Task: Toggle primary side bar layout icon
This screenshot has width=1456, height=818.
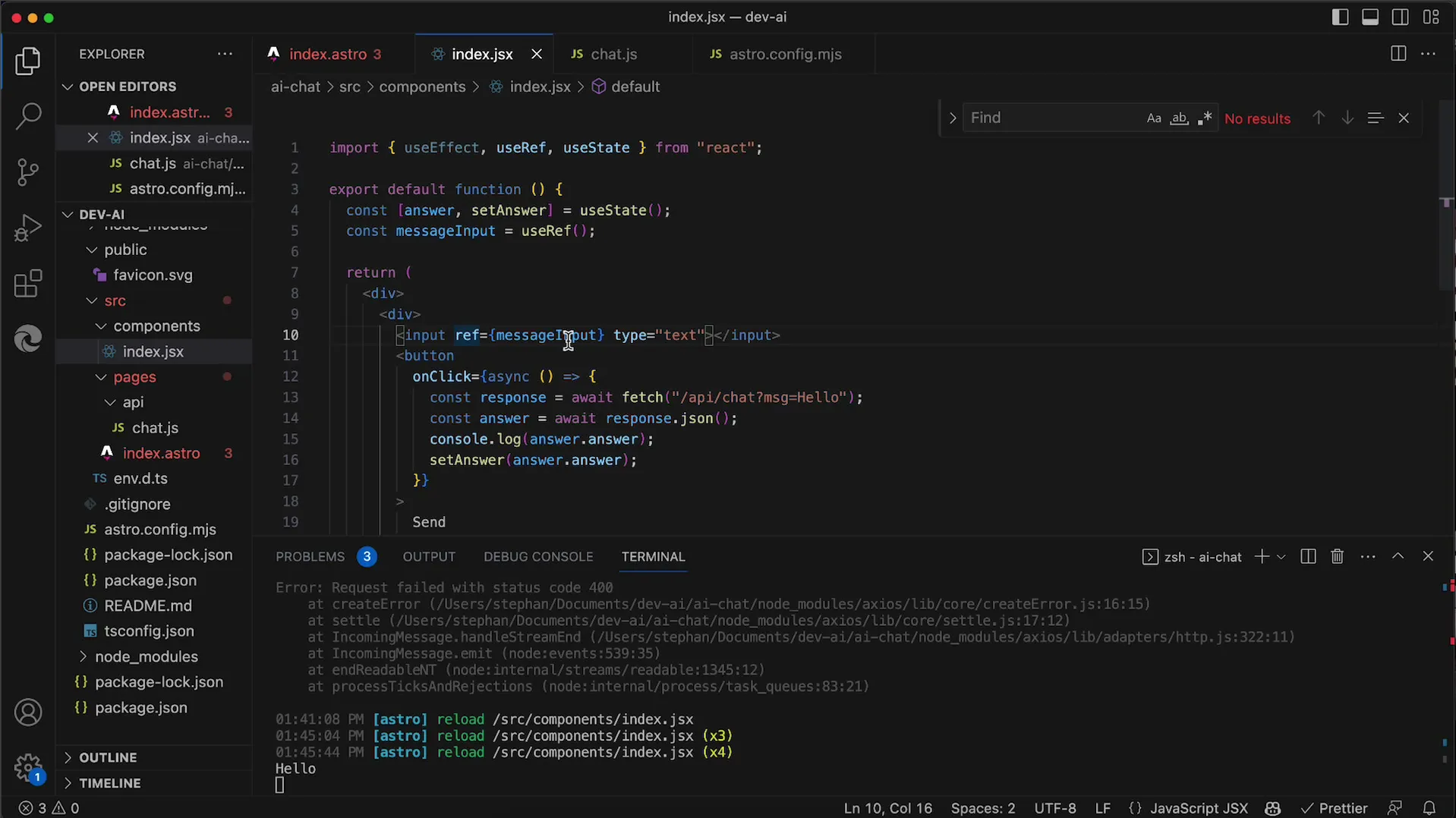Action: click(1340, 17)
